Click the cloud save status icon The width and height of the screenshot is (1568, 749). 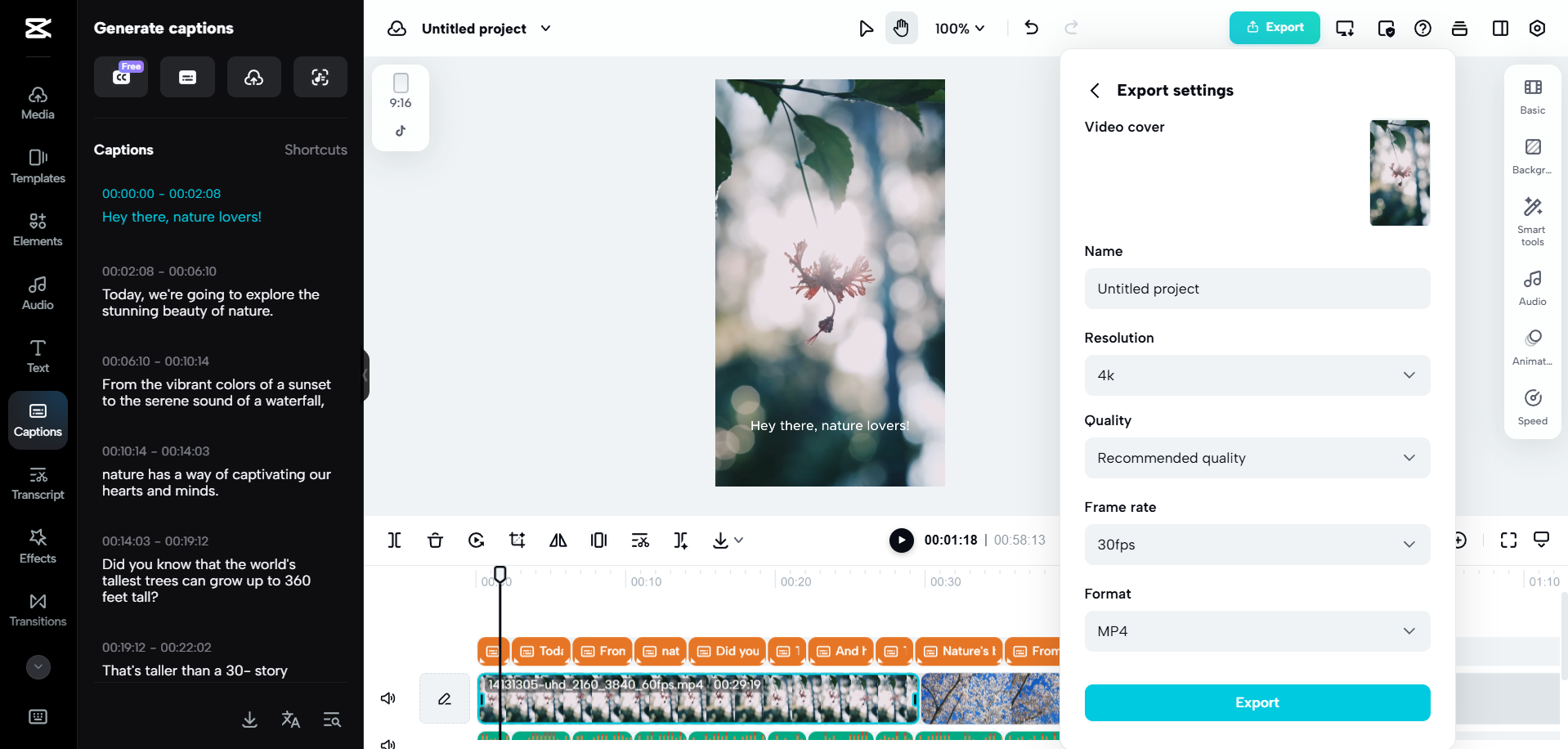(397, 29)
